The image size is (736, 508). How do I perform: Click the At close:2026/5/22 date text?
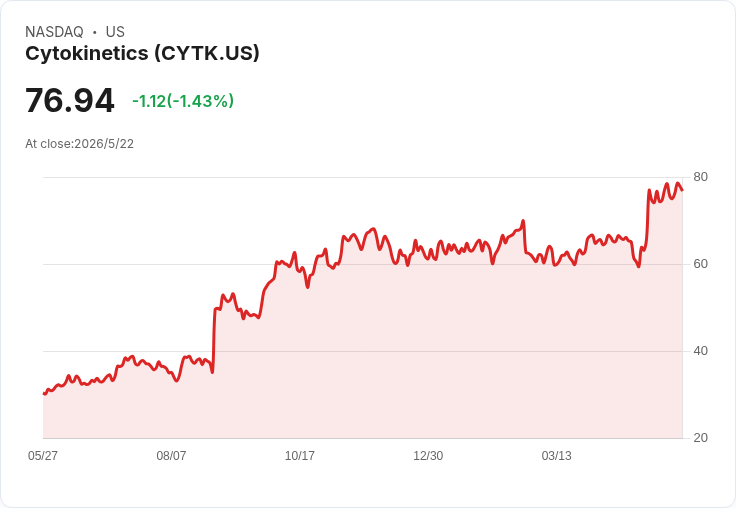79,144
